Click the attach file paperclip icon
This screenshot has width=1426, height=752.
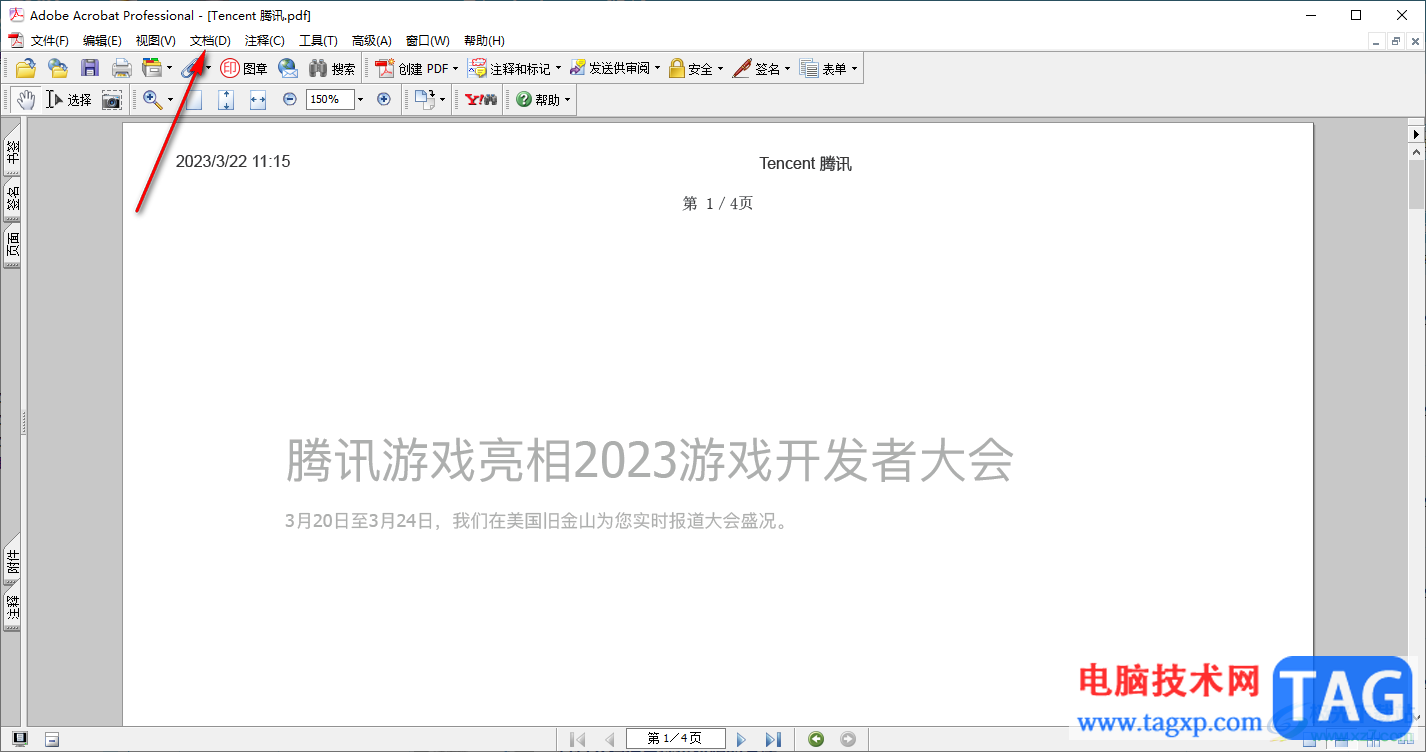pyautogui.click(x=190, y=68)
